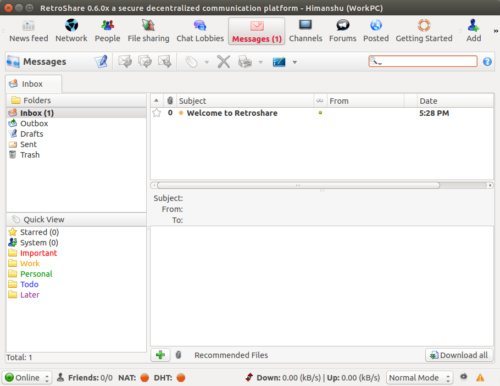Sort by attachment column header
Screen dimensions: 500x386
click(x=170, y=101)
